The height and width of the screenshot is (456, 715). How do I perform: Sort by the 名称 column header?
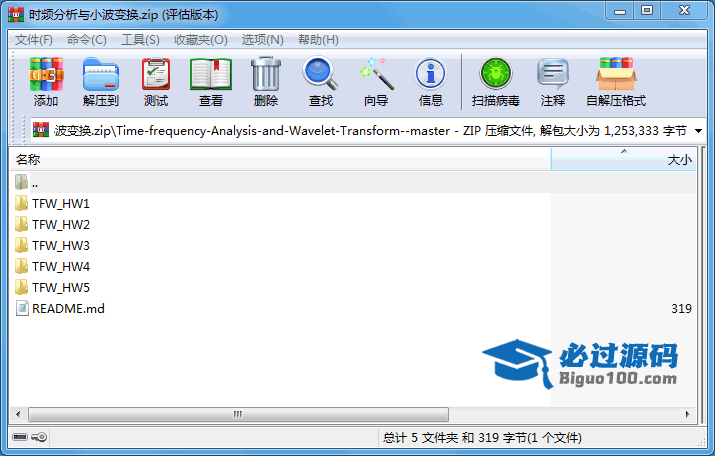(x=280, y=160)
